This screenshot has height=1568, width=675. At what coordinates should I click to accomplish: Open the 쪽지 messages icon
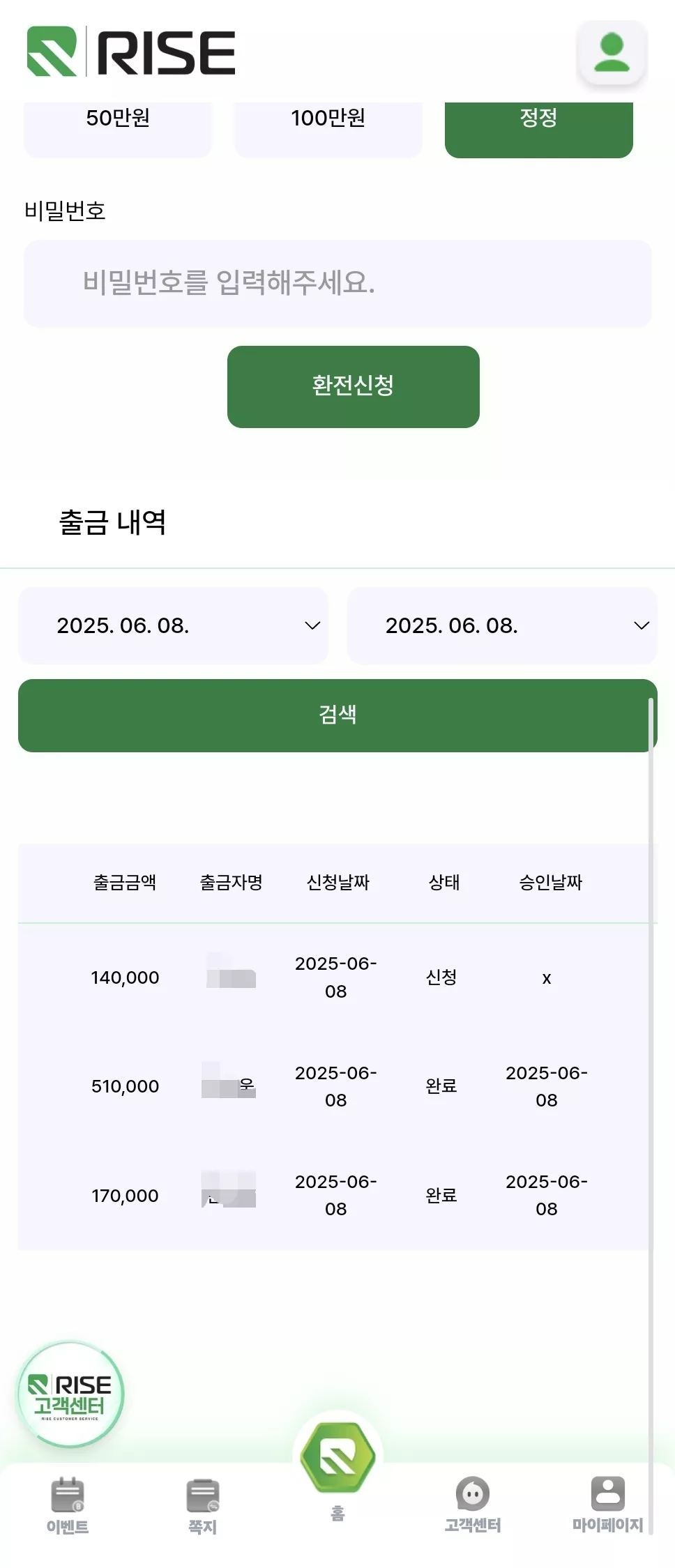(x=203, y=1495)
